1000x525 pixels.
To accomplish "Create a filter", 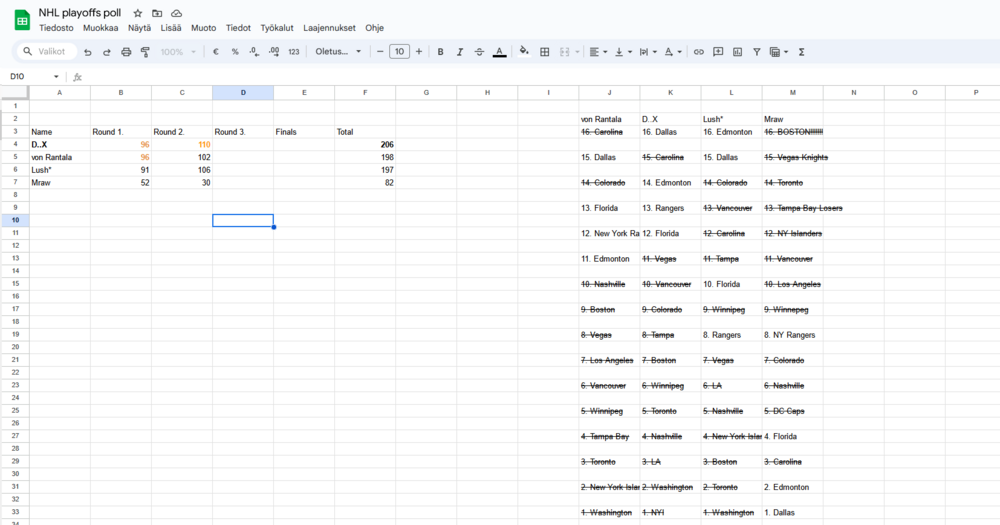I will tap(756, 52).
